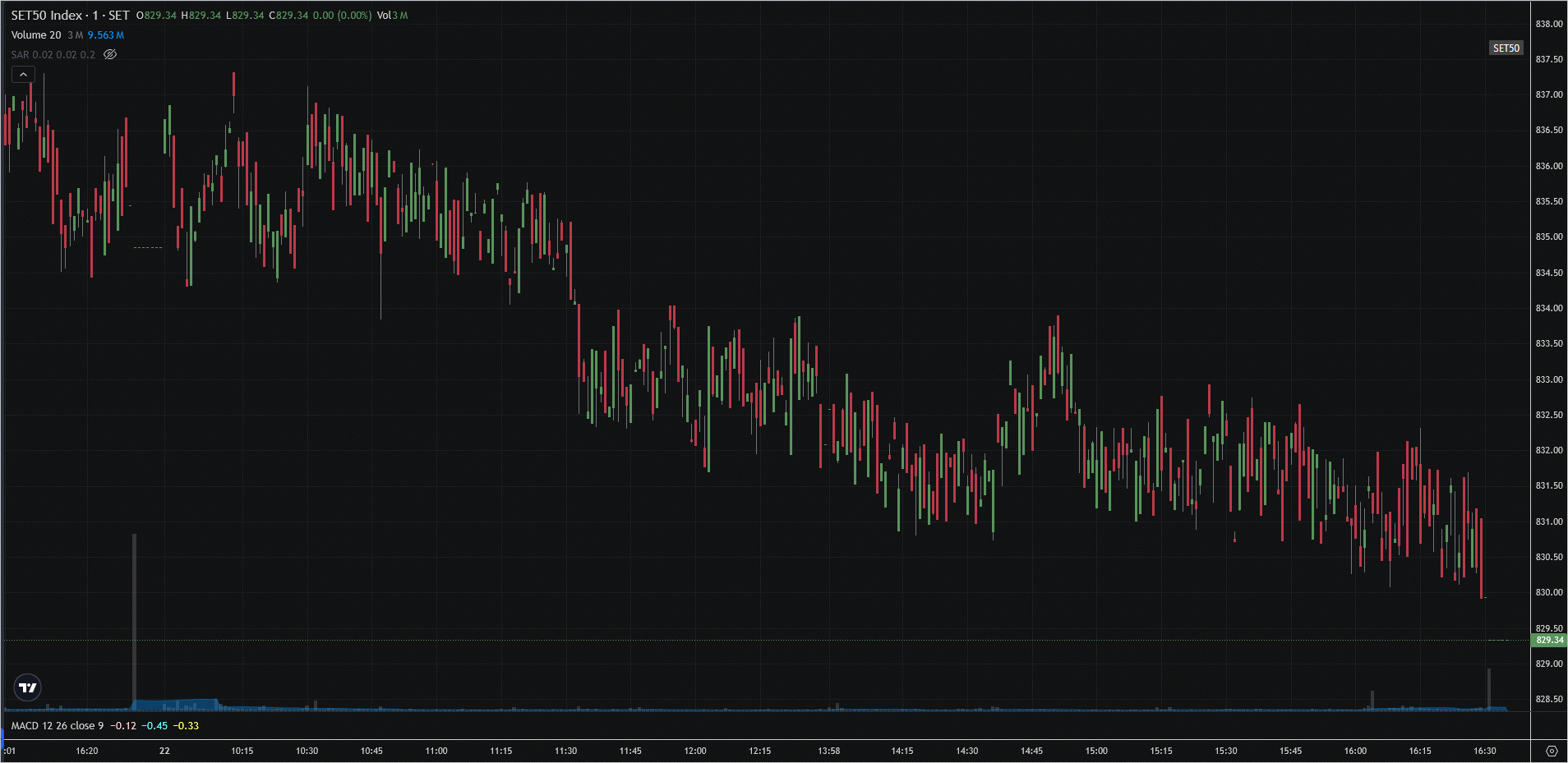This screenshot has height=763, width=1568.
Task: Click the SET50 tag on price scale
Action: coord(1506,48)
